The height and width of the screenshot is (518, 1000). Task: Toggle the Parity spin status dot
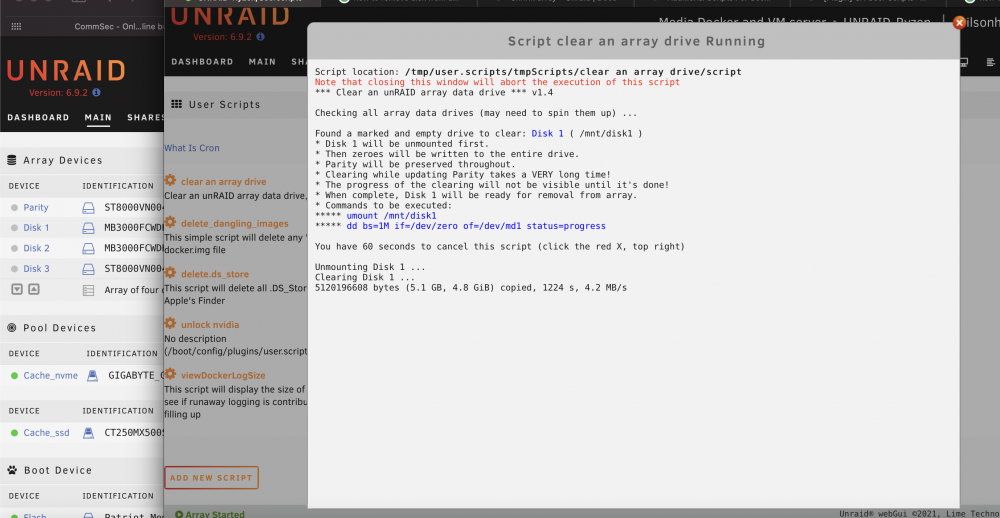click(14, 208)
